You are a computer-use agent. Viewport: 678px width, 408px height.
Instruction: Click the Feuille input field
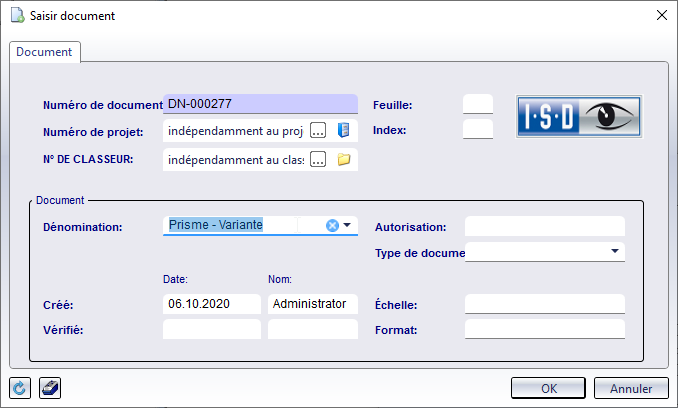coord(478,104)
